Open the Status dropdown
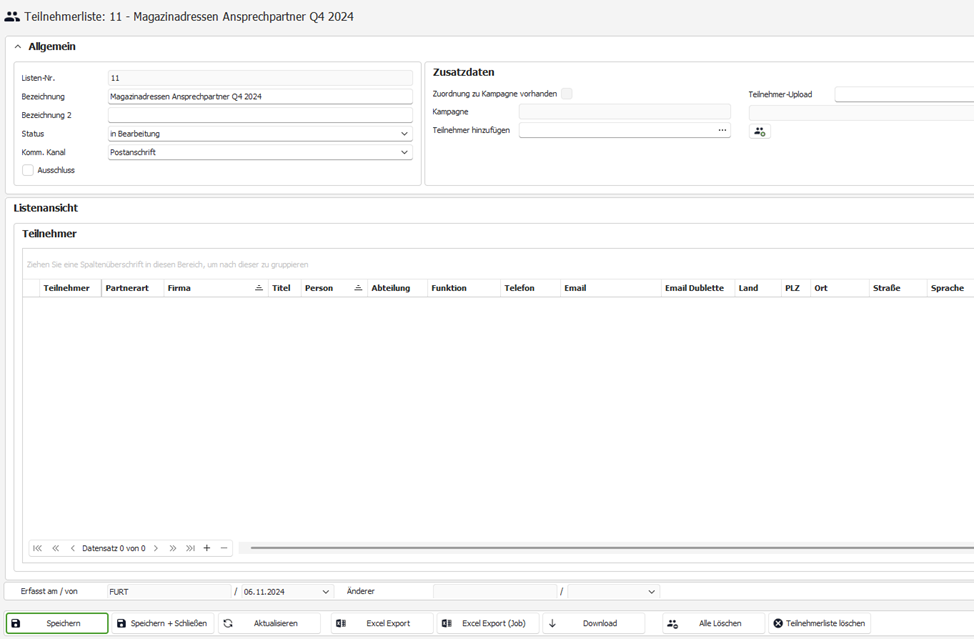The image size is (974, 639). (404, 134)
